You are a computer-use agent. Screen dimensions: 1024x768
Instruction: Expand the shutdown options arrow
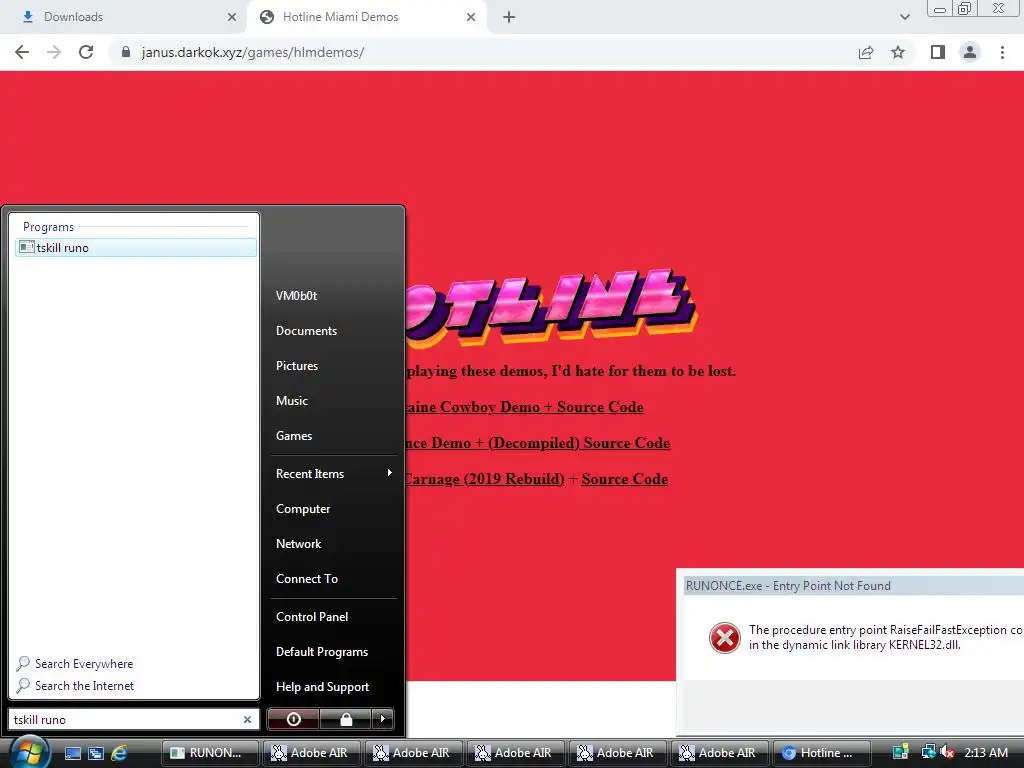[x=383, y=719]
